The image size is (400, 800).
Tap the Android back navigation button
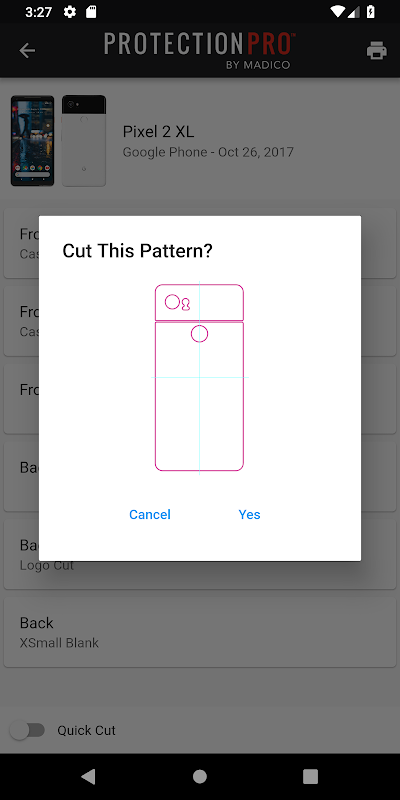click(88, 777)
